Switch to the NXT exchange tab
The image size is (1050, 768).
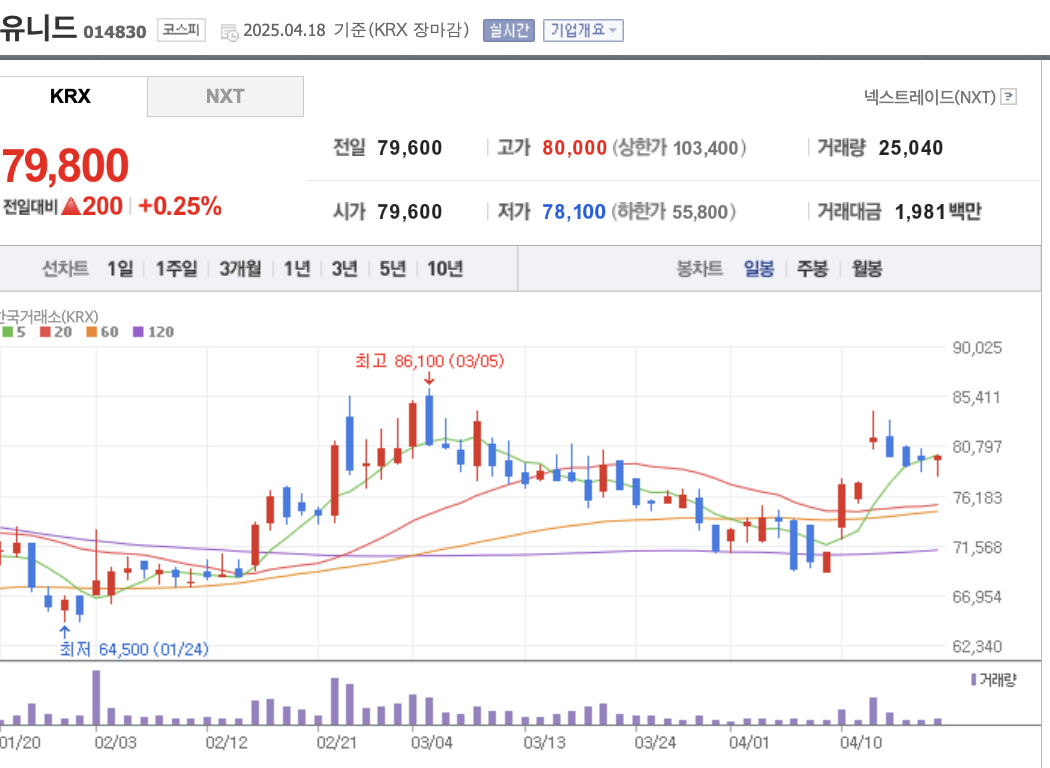click(225, 96)
